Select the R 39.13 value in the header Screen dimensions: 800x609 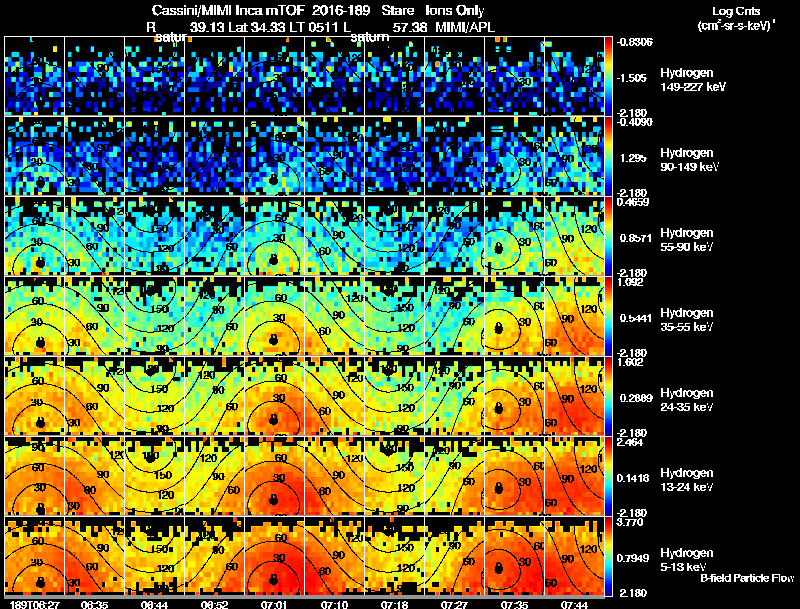pyautogui.click(x=185, y=27)
